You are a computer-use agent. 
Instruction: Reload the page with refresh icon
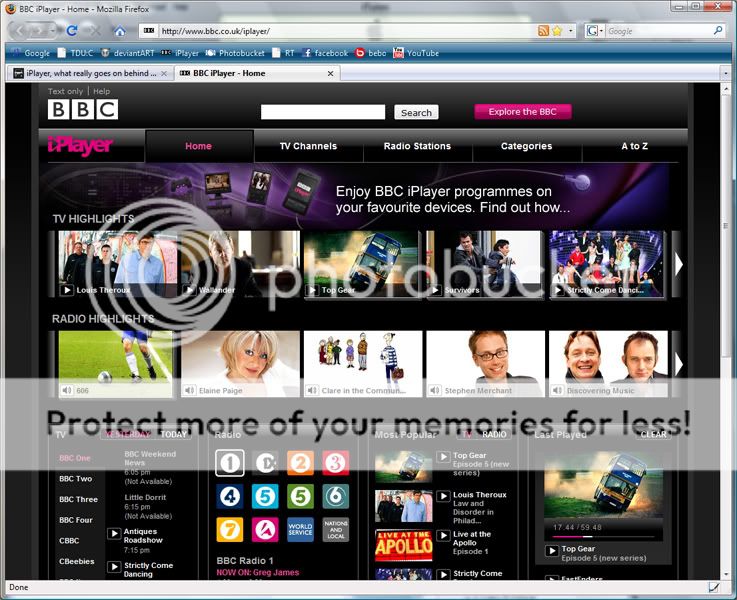[x=72, y=31]
